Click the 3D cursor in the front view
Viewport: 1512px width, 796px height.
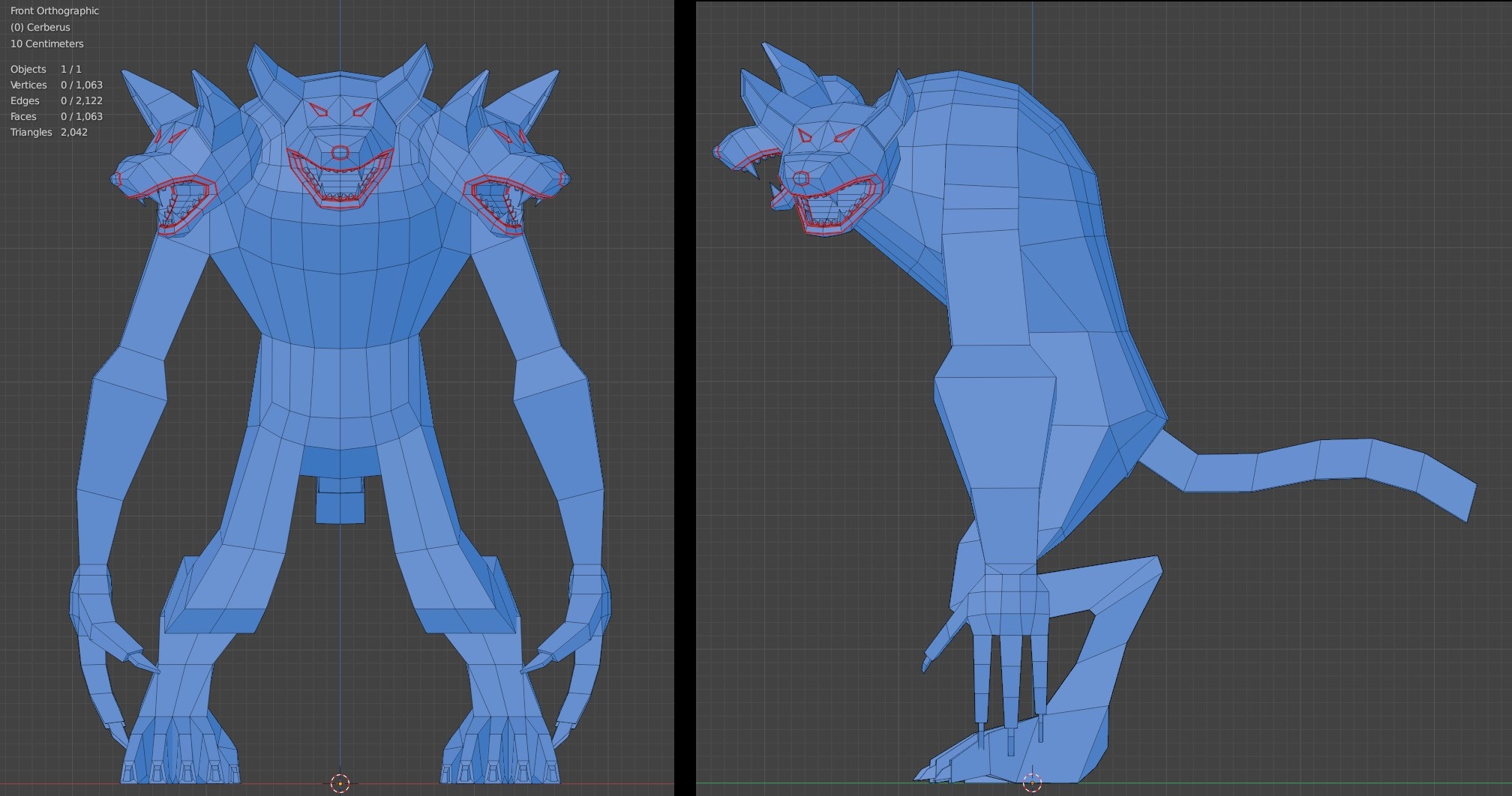point(340,783)
